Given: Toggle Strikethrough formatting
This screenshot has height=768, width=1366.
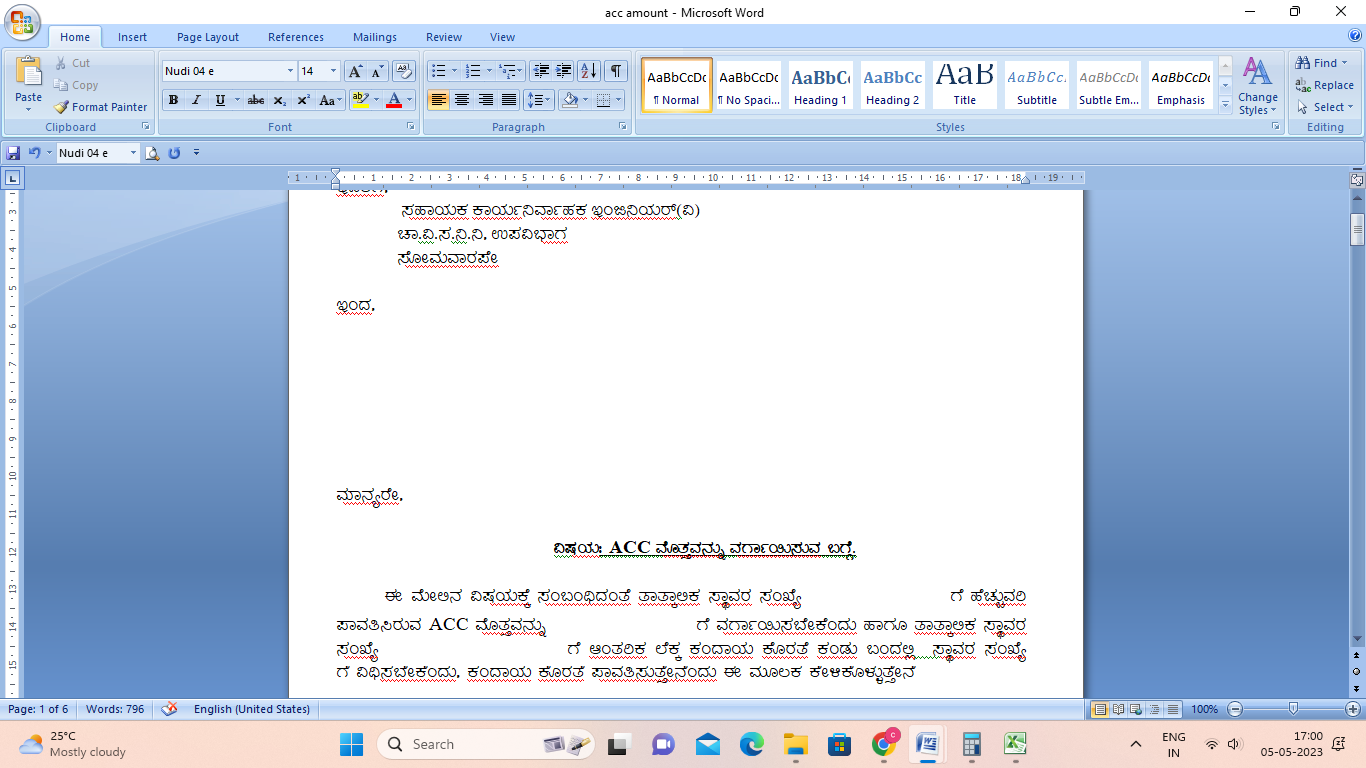Looking at the screenshot, I should click(256, 100).
